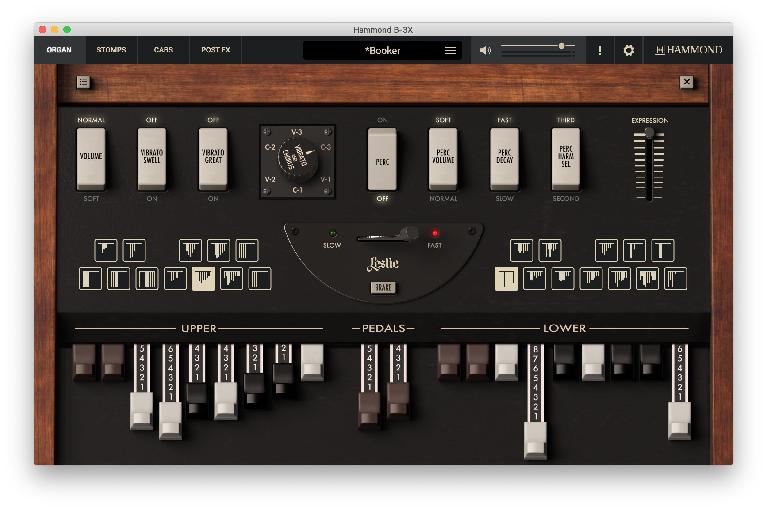Select the highlighted upper drawbar preset key
This screenshot has width=768, height=511.
(x=203, y=279)
